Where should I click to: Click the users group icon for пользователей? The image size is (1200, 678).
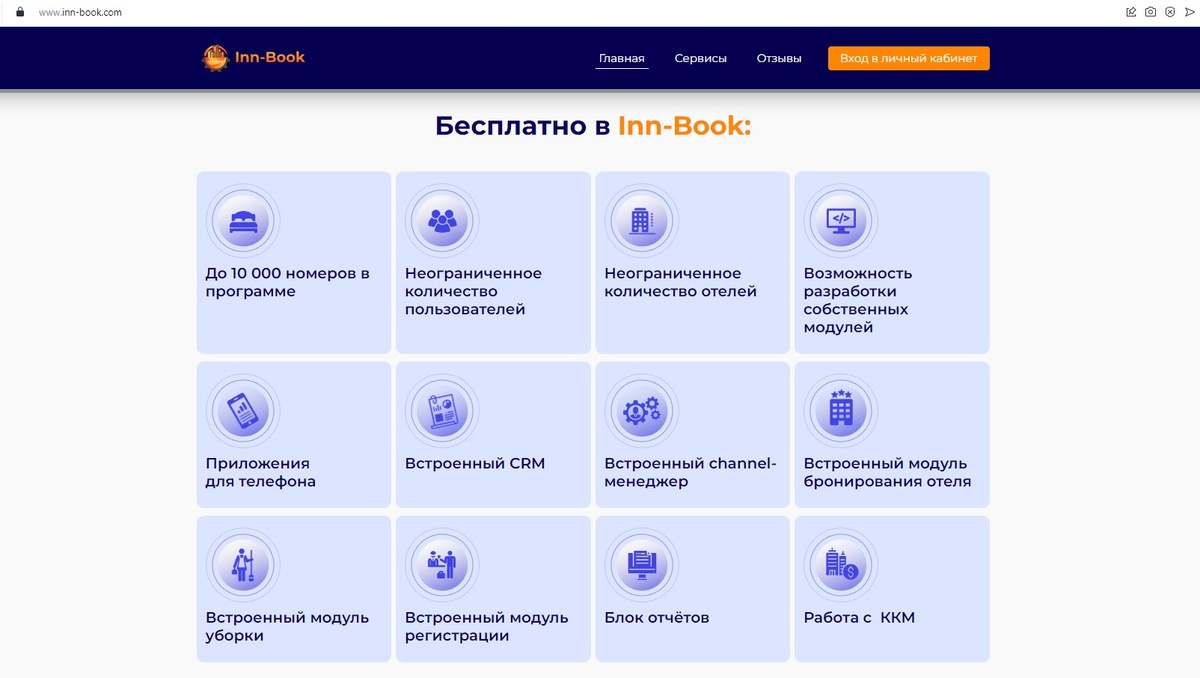click(442, 220)
